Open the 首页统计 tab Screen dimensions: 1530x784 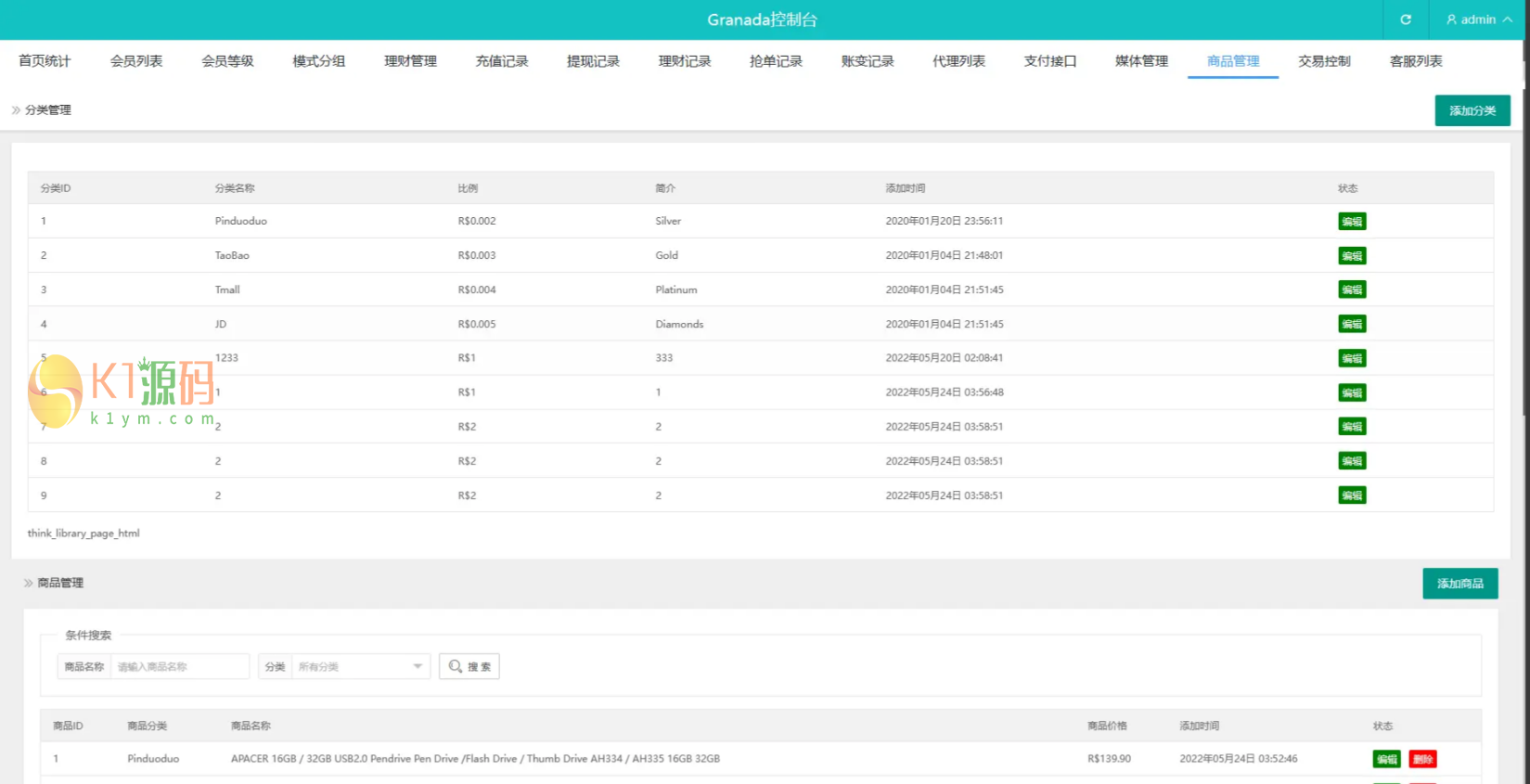click(x=45, y=61)
